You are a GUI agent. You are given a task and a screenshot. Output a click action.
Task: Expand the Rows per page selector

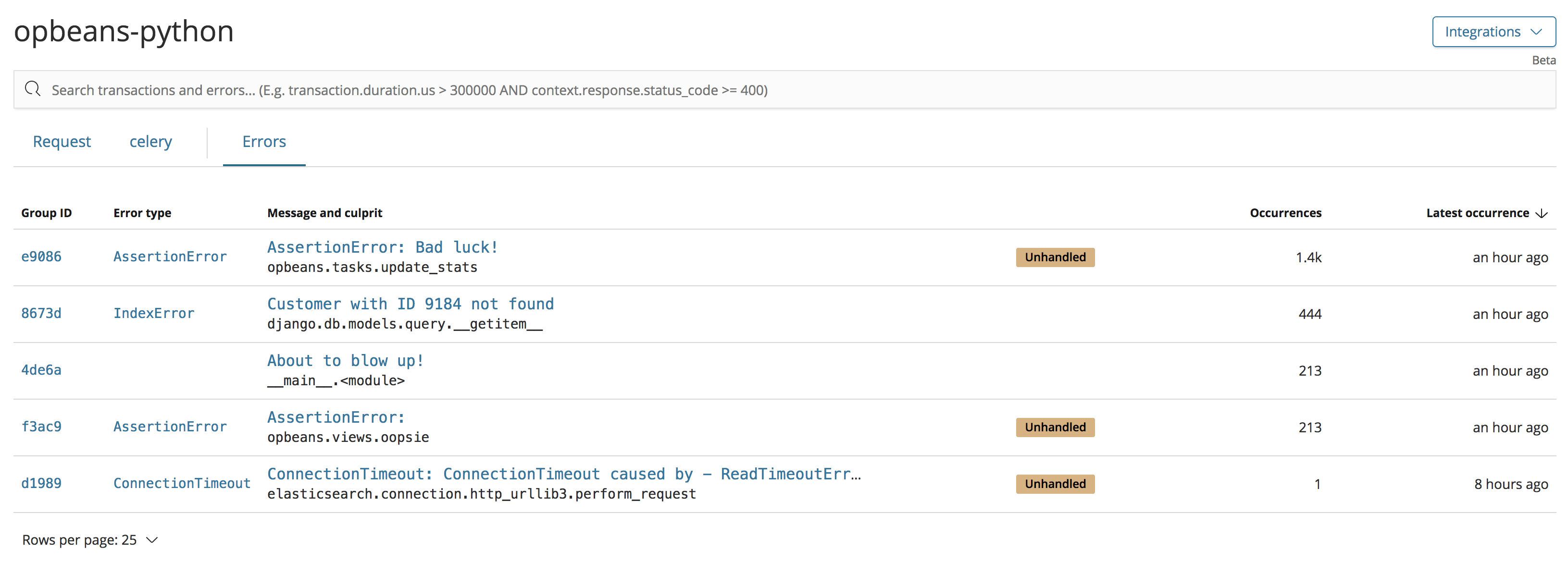[x=90, y=540]
